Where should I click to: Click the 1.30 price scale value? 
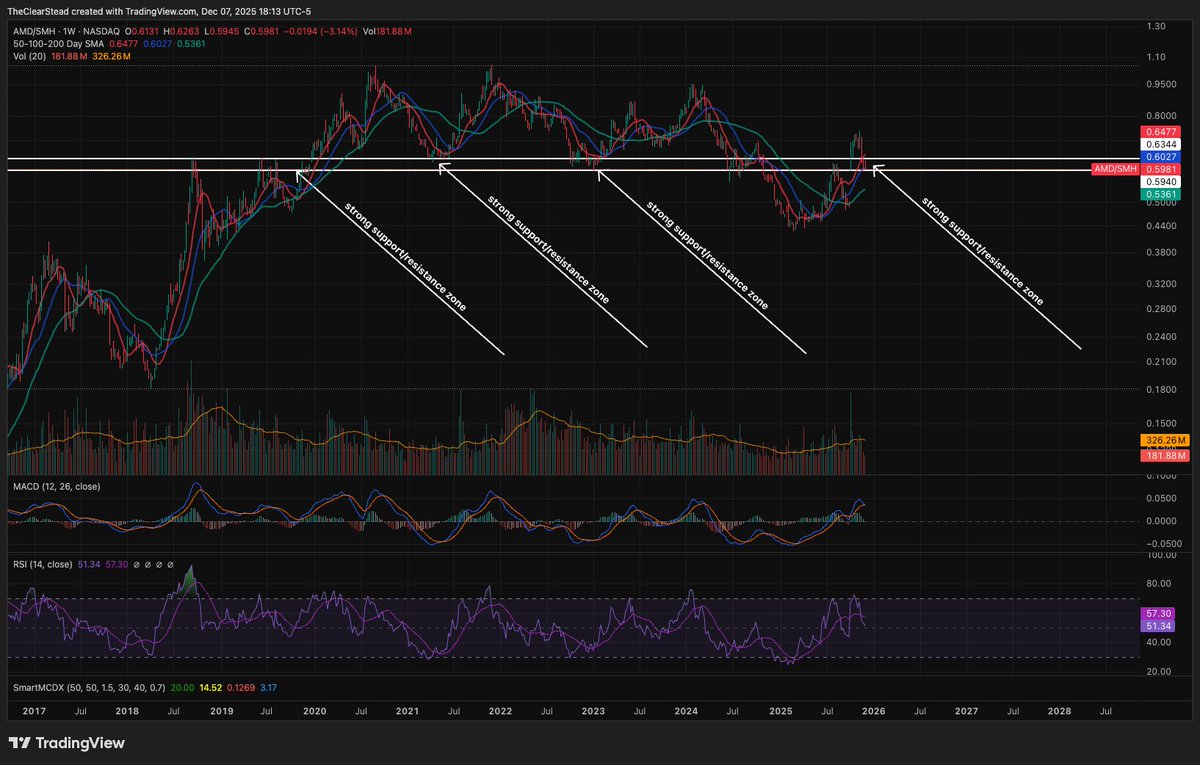pos(1157,26)
